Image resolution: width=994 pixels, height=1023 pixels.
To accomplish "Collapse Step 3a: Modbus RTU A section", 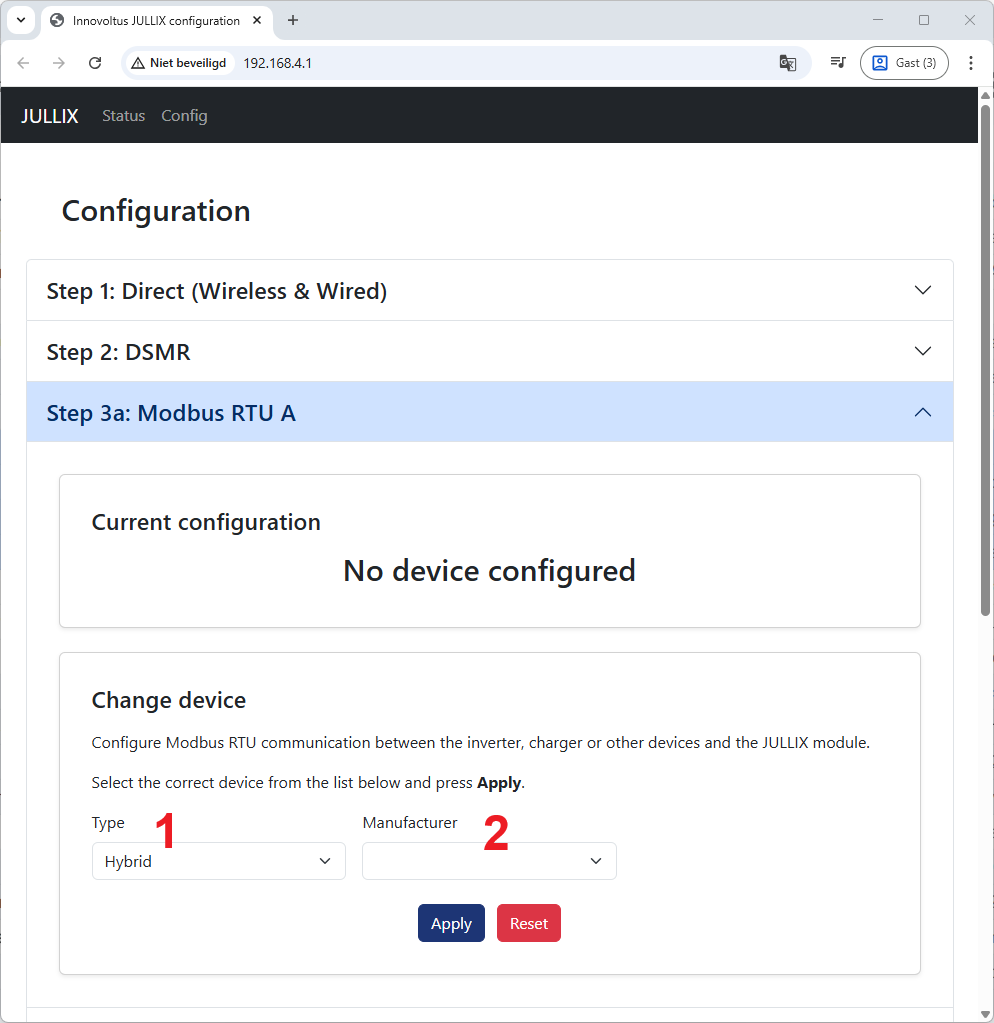I will [x=489, y=413].
